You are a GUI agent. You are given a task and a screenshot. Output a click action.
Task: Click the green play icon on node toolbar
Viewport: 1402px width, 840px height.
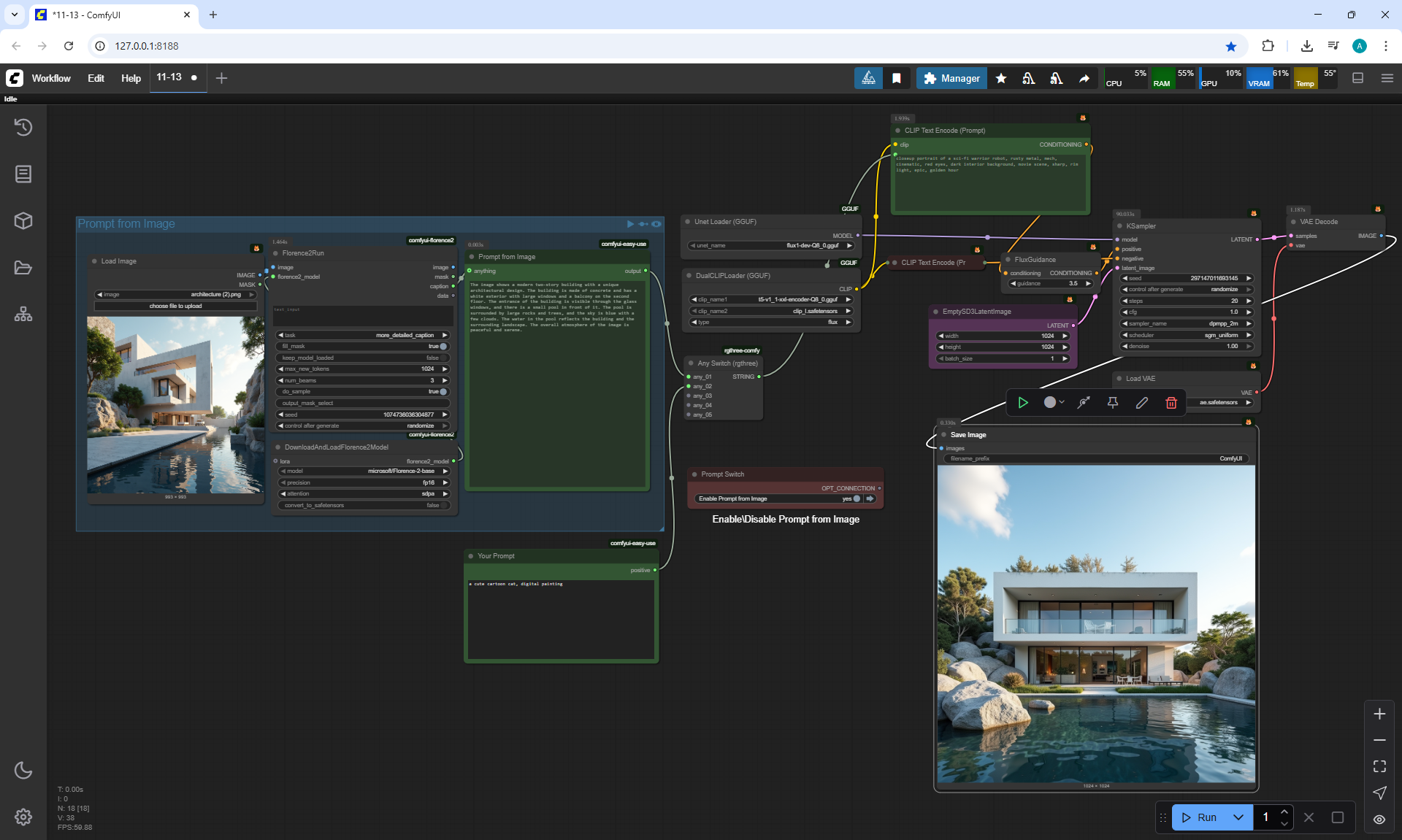pos(1023,402)
